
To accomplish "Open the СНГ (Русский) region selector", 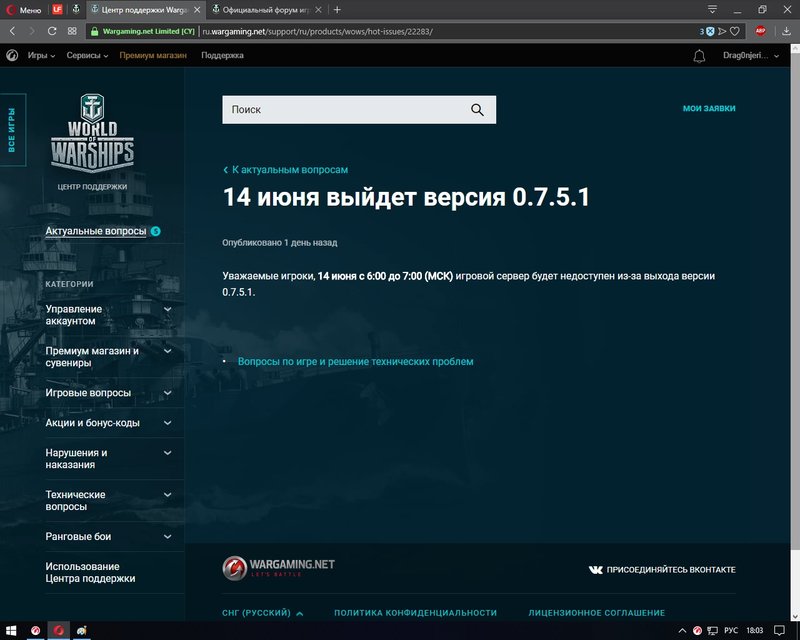I will pos(262,612).
